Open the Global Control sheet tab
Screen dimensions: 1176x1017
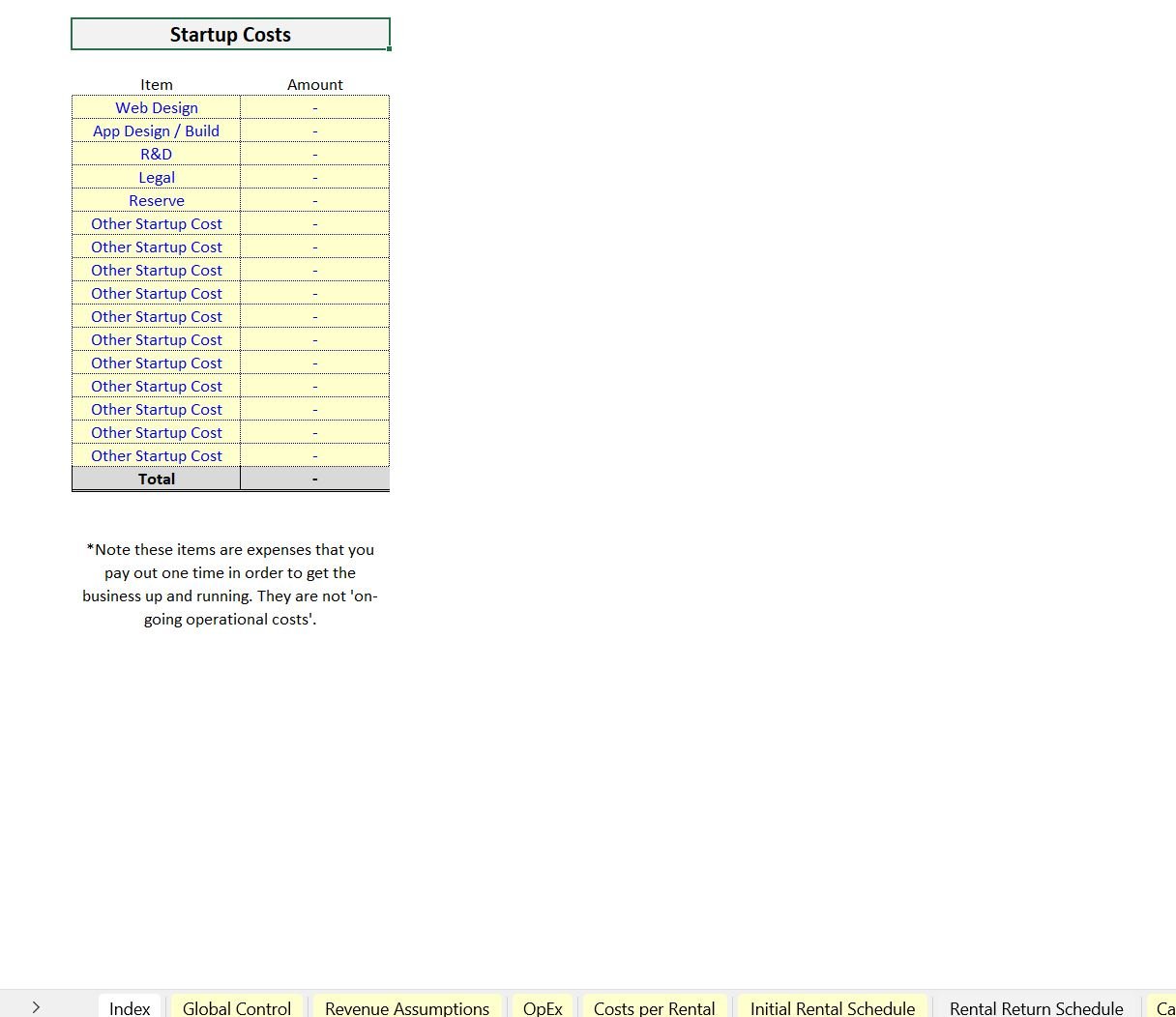(x=237, y=1007)
